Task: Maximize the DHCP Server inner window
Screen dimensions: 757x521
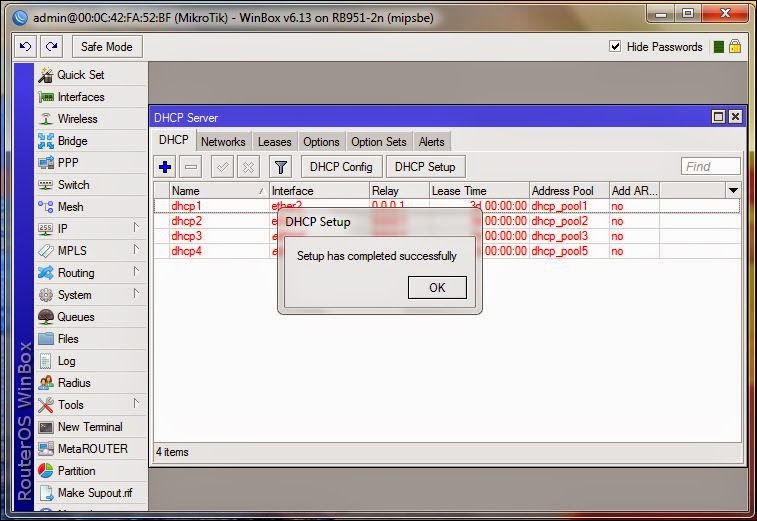Action: click(718, 117)
